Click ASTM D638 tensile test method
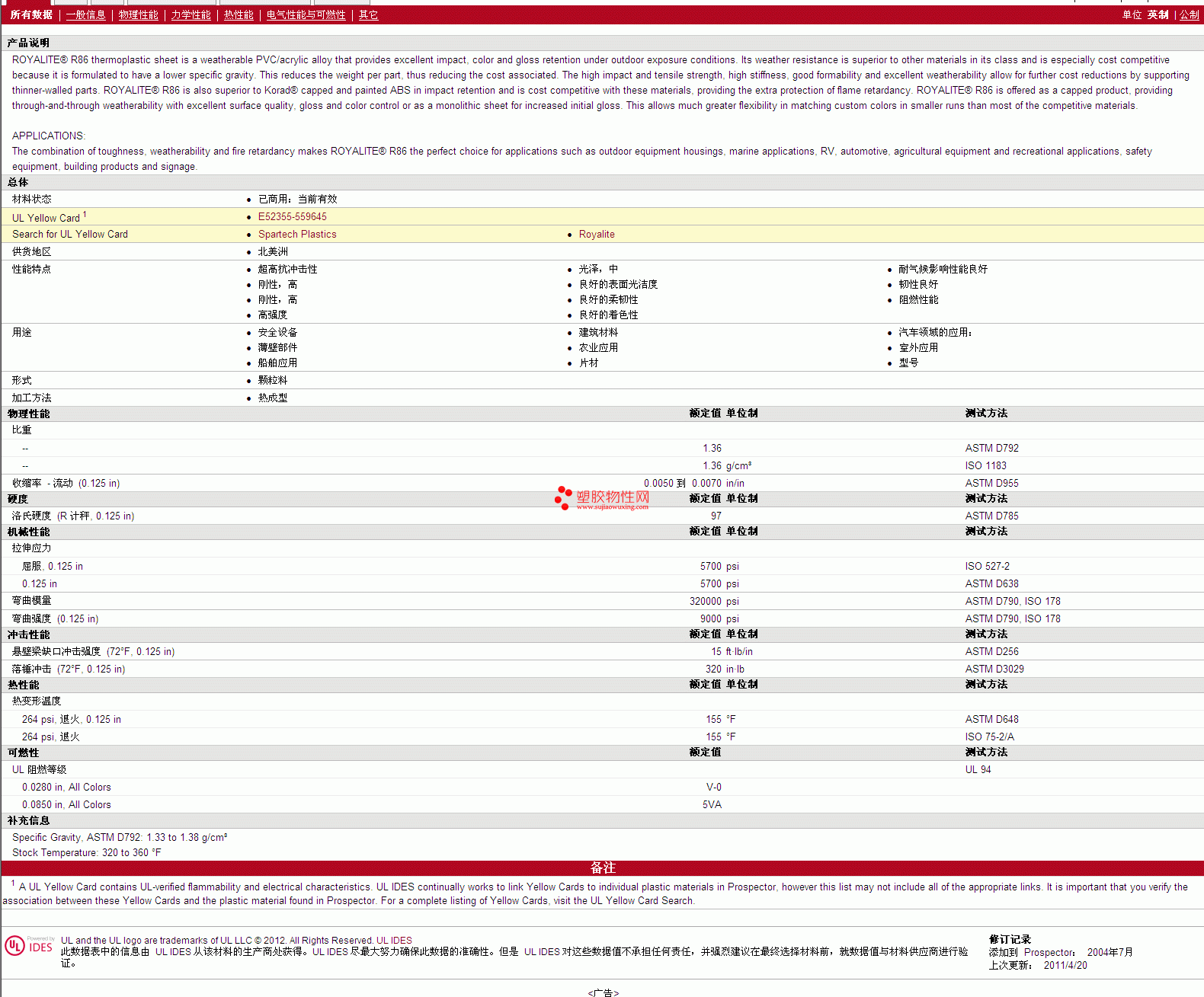This screenshot has width=1204, height=997. point(992,584)
